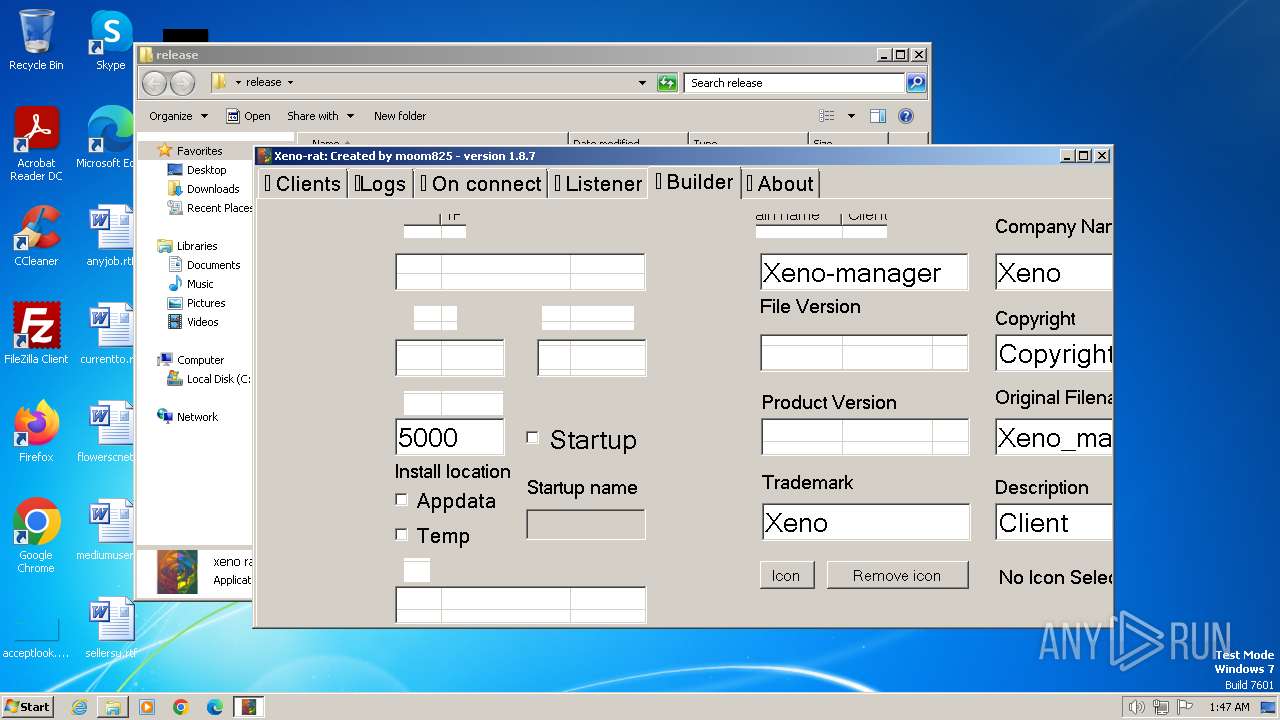Click the Product Version field
Viewport: 1280px width, 720px height.
(x=865, y=437)
